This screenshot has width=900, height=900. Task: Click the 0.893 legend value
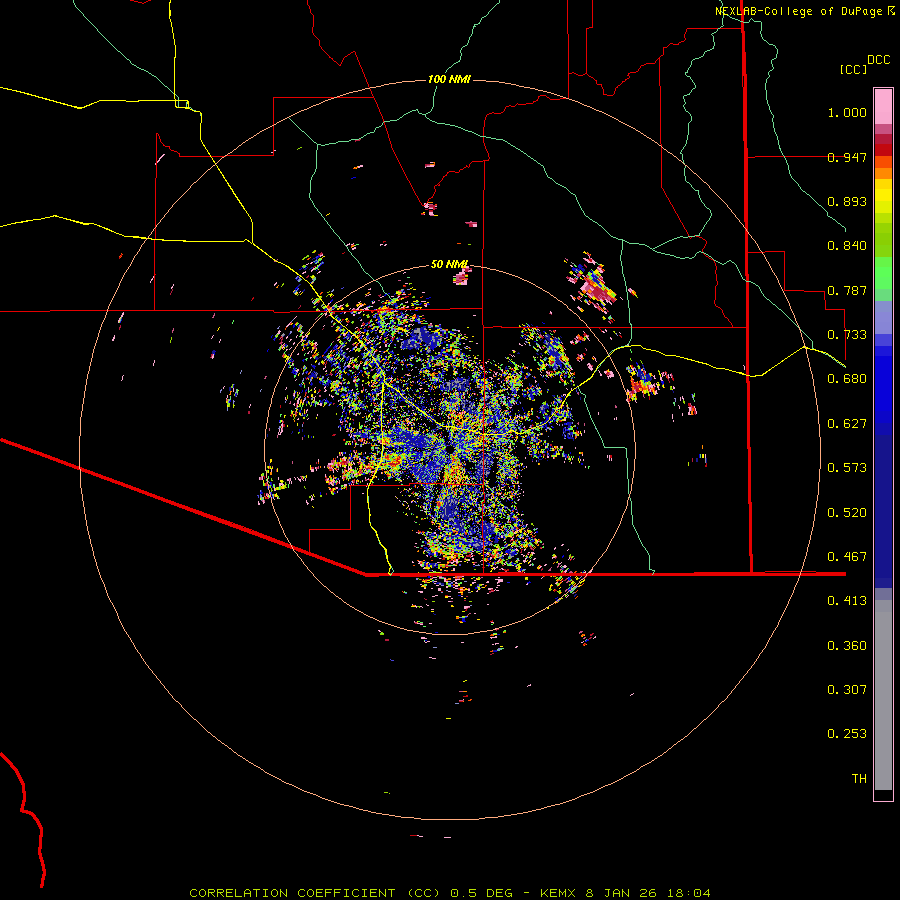click(x=847, y=201)
